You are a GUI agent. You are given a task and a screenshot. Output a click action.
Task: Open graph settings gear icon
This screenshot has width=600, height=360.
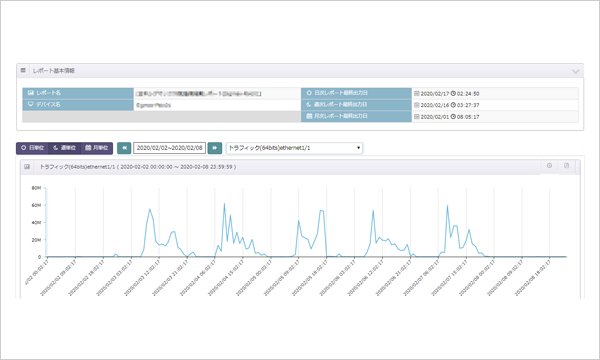click(x=549, y=166)
